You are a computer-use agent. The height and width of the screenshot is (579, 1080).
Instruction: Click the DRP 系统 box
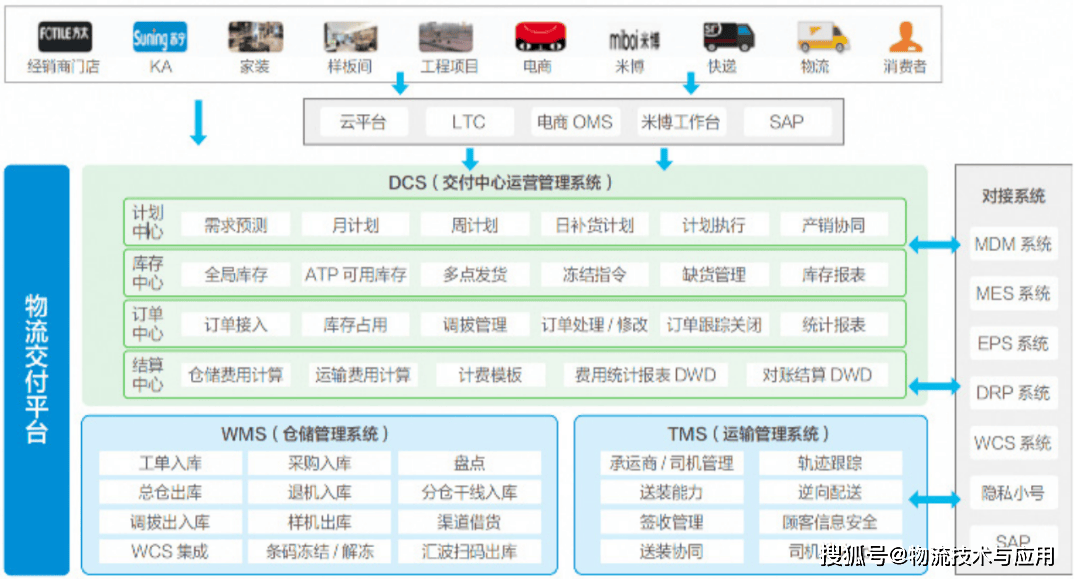pyautogui.click(x=1013, y=393)
